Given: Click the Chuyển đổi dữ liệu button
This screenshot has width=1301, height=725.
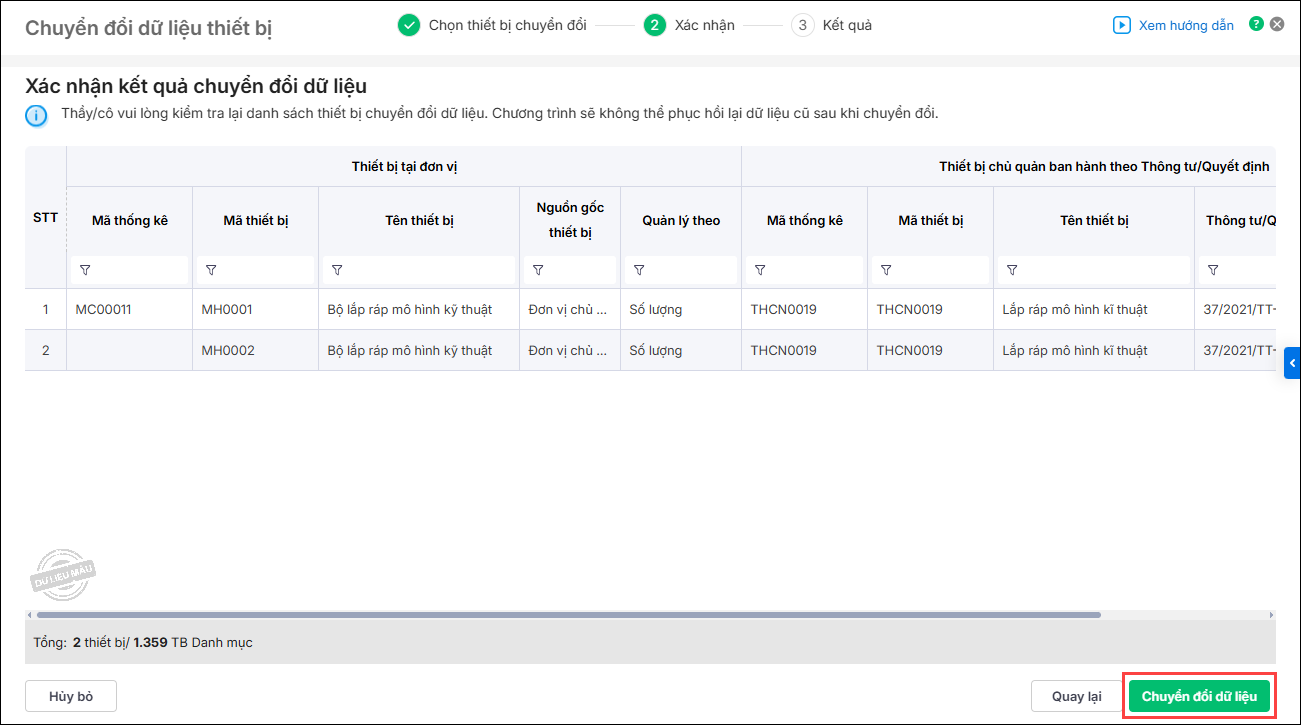Looking at the screenshot, I should tap(1199, 696).
